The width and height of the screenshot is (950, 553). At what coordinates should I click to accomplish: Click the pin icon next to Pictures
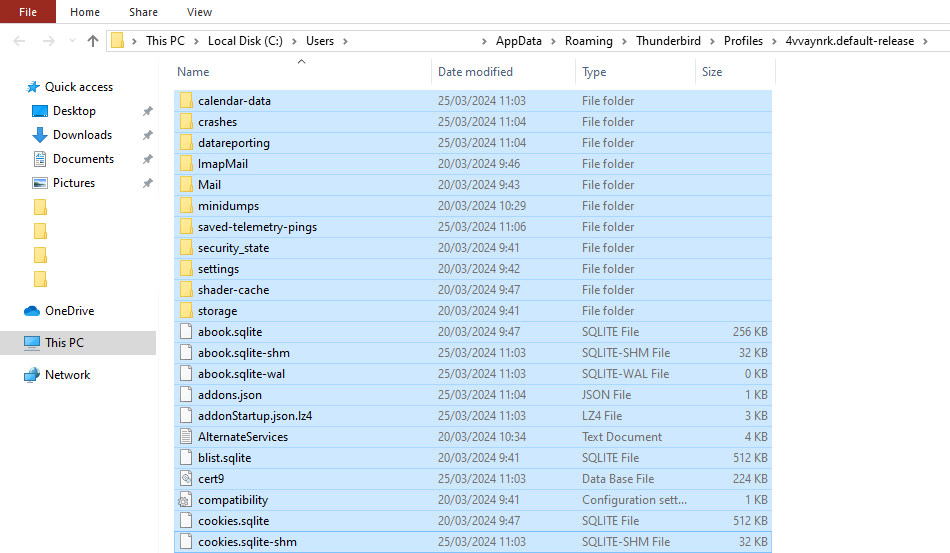(147, 183)
